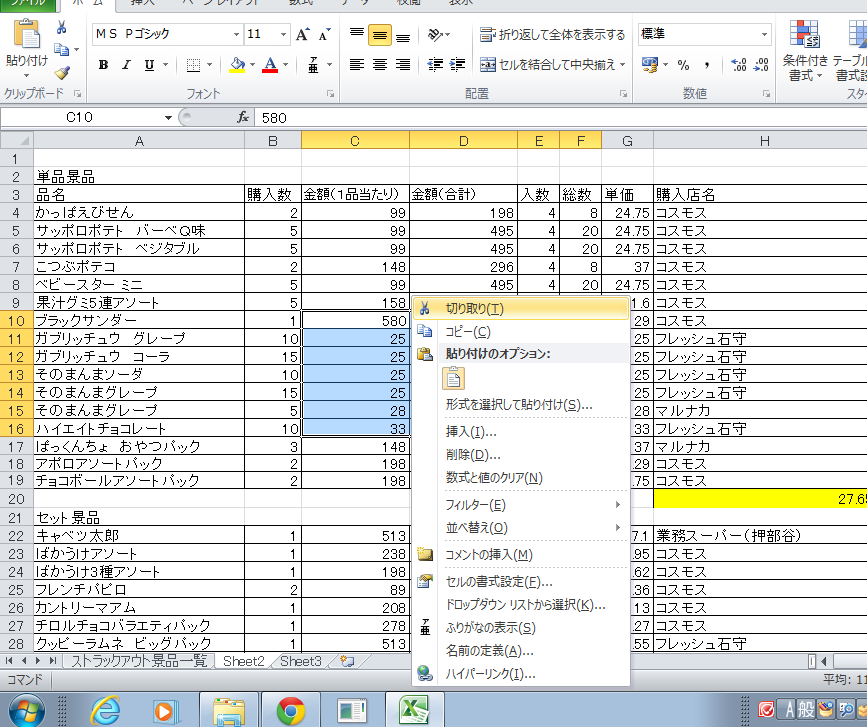Image resolution: width=867 pixels, height=727 pixels.
Task: Increase font size with large A icon
Action: (x=302, y=34)
